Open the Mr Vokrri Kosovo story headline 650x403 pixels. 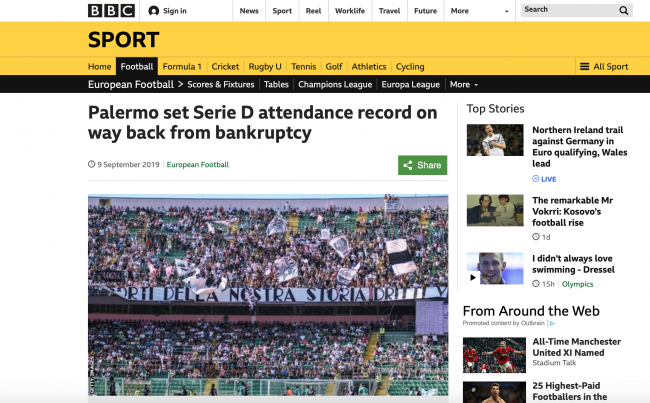coord(572,211)
